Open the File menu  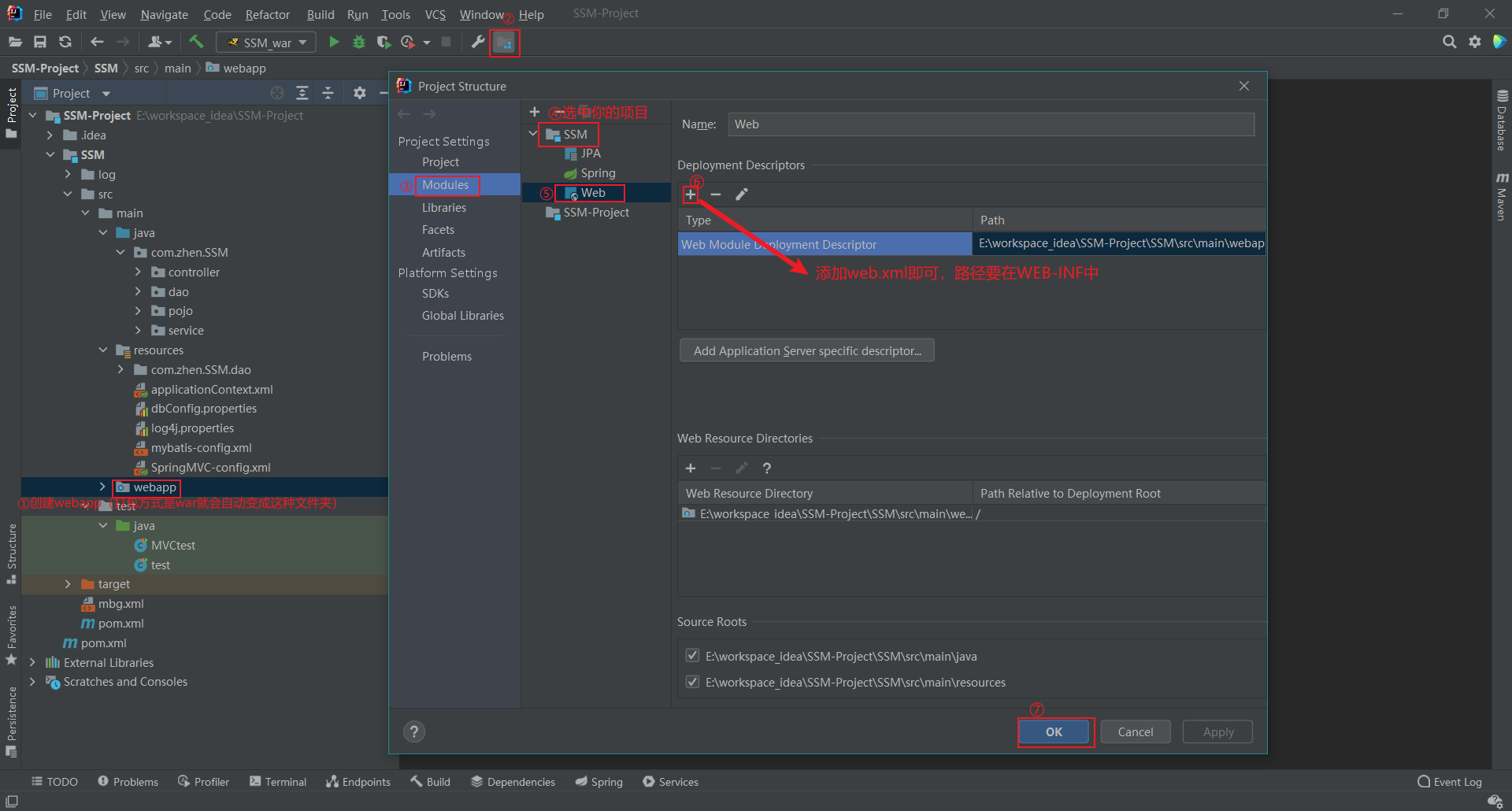pos(43,14)
